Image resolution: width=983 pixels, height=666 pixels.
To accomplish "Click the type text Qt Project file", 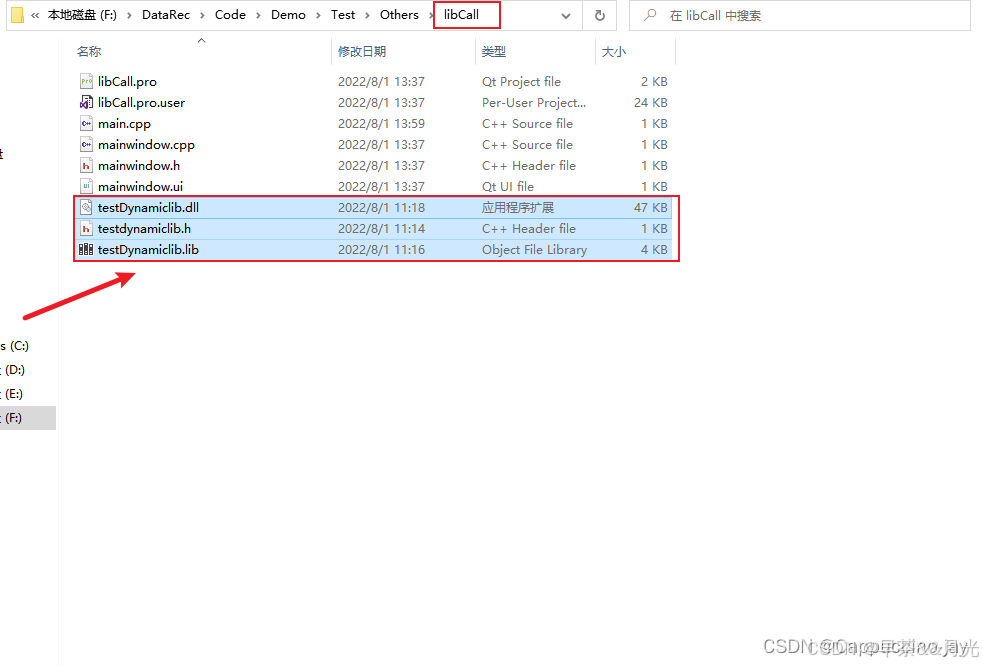I will (x=521, y=82).
